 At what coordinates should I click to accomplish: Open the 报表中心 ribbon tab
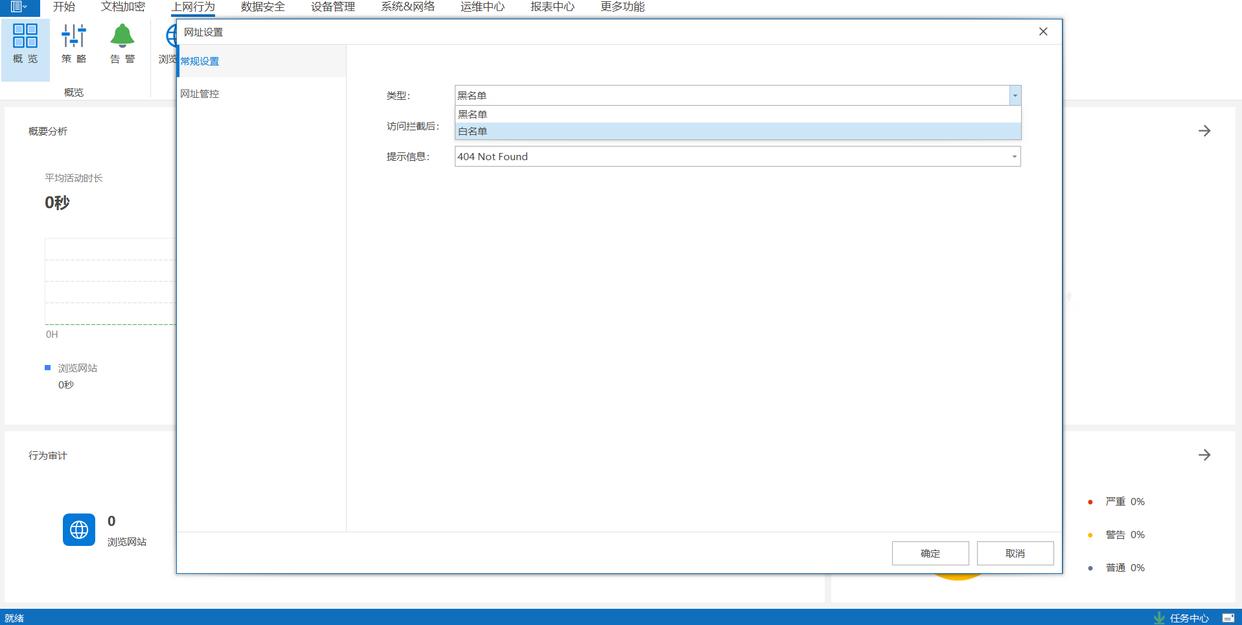coord(552,7)
